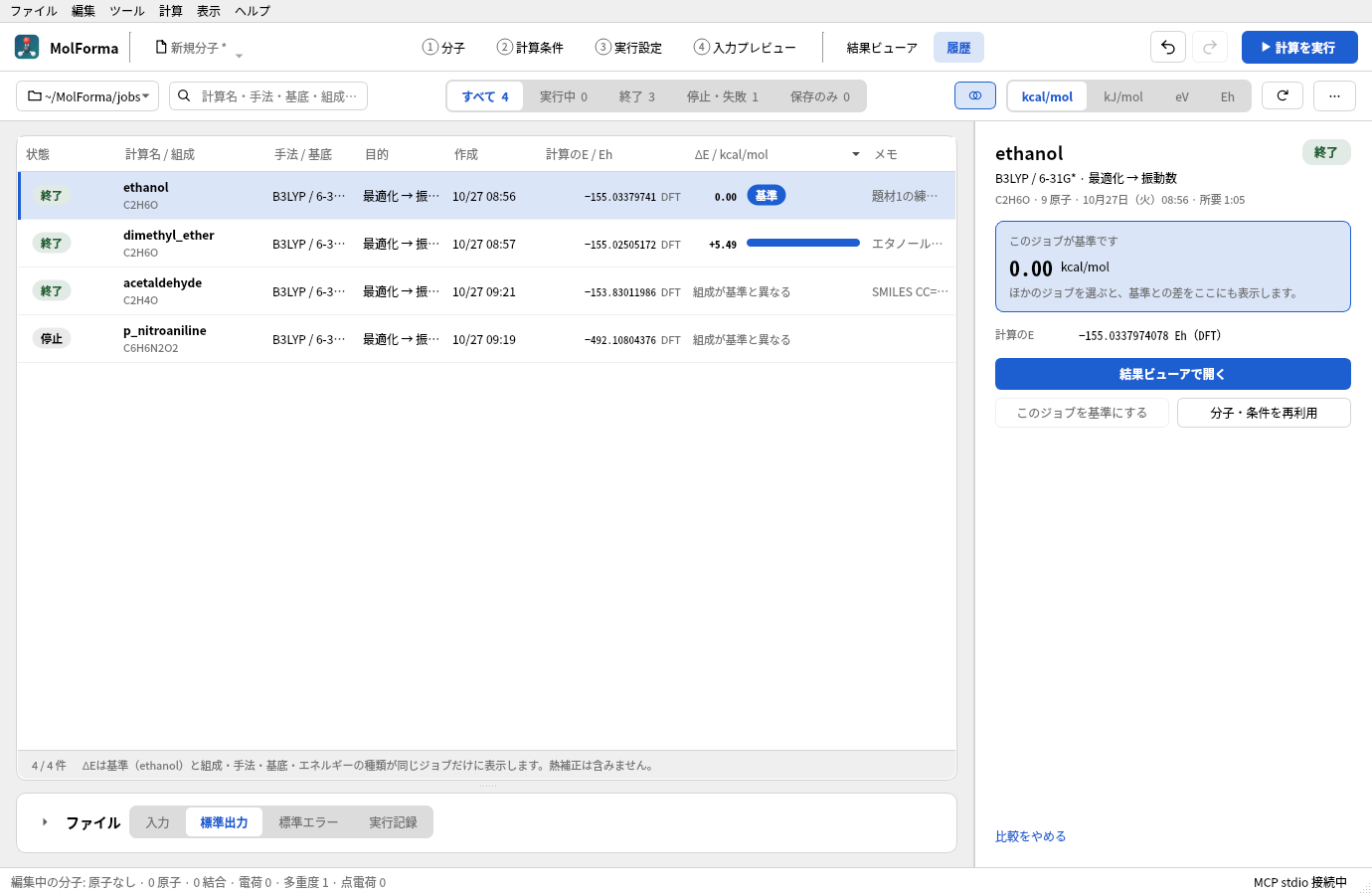Select the kcal/mol unit option
The width and height of the screenshot is (1372, 895).
[x=1047, y=96]
